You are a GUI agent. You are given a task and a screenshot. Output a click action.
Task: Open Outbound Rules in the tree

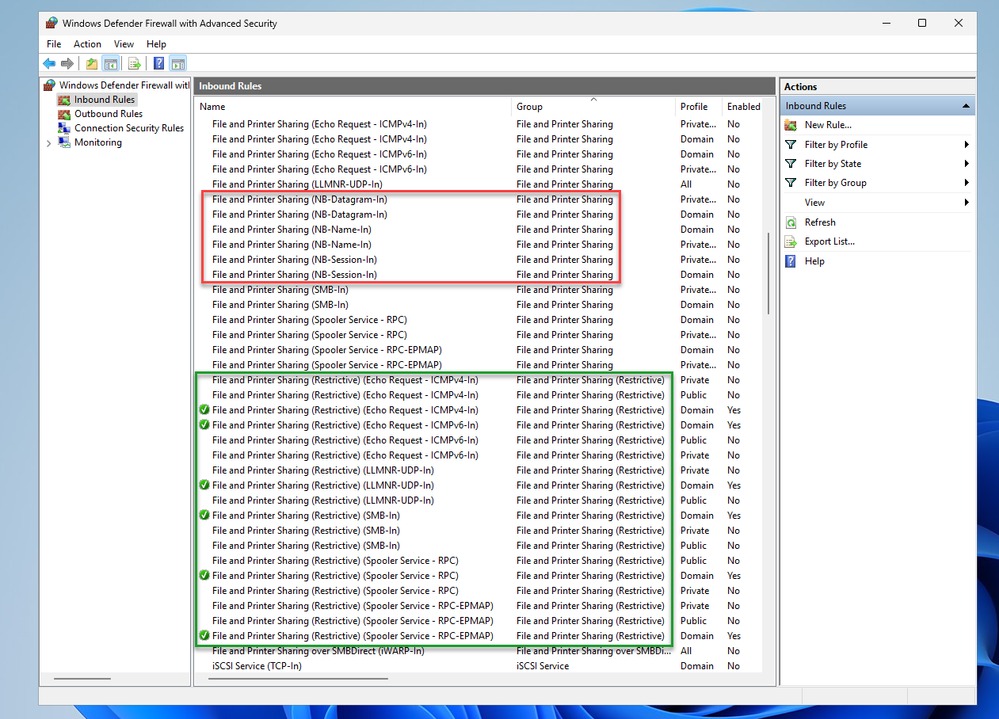click(x=108, y=114)
